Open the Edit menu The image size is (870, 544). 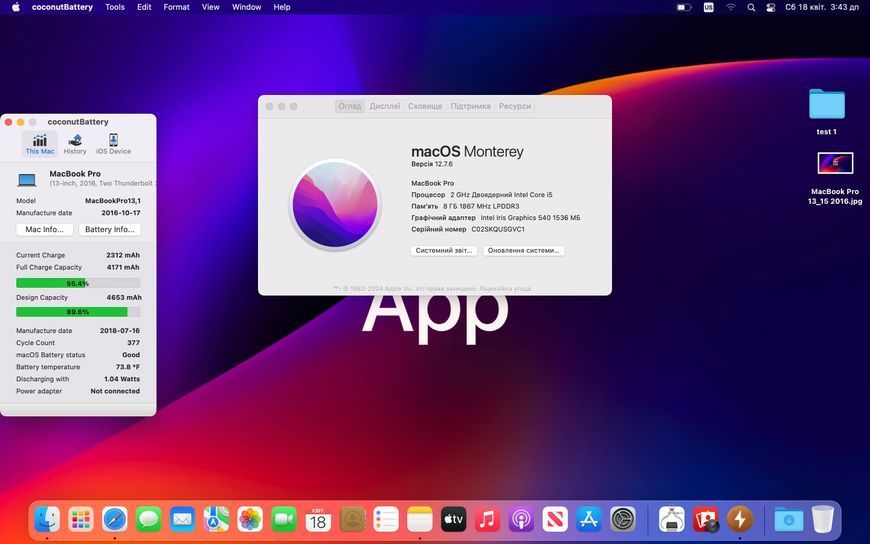pos(144,7)
